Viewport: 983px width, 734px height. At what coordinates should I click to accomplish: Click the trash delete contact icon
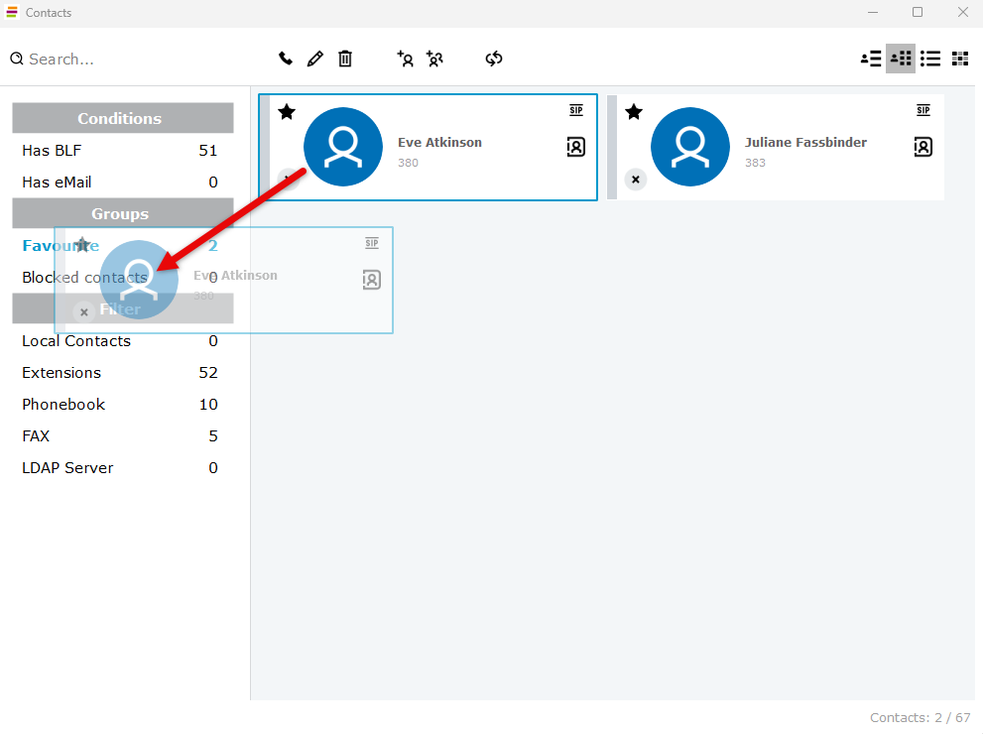[345, 59]
